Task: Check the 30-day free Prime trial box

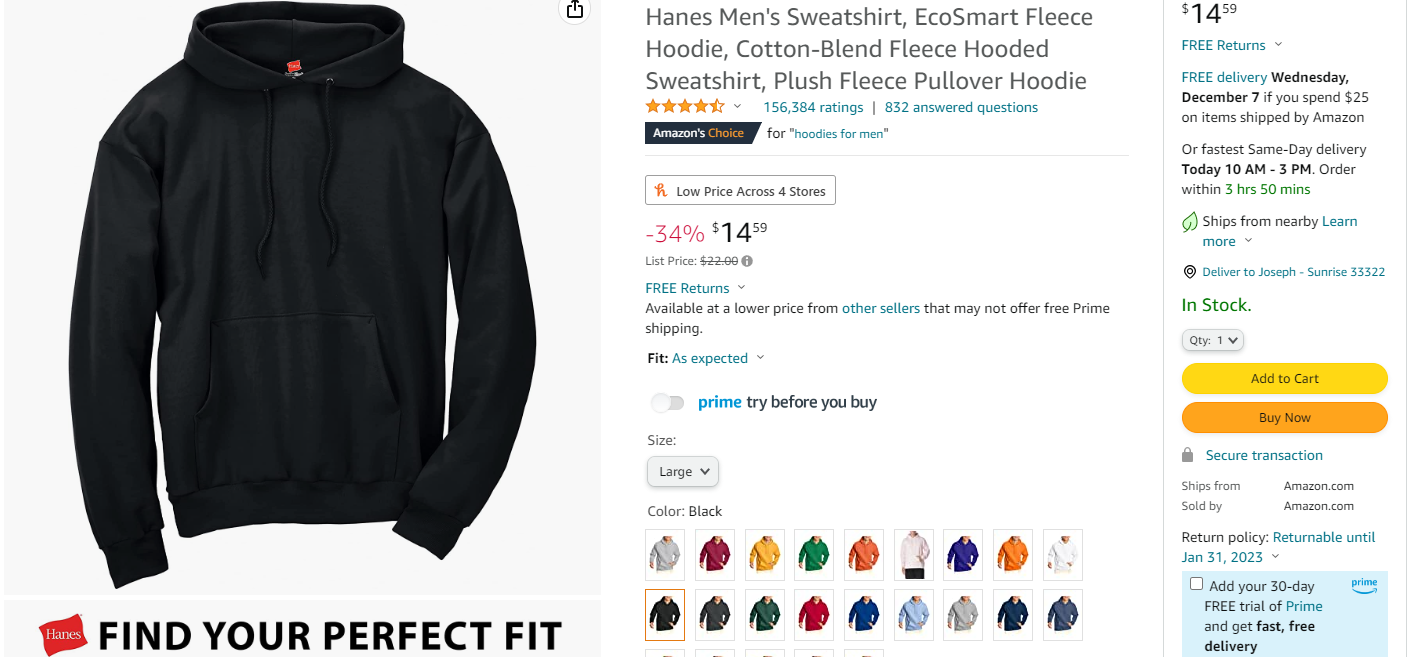Action: point(1196,584)
